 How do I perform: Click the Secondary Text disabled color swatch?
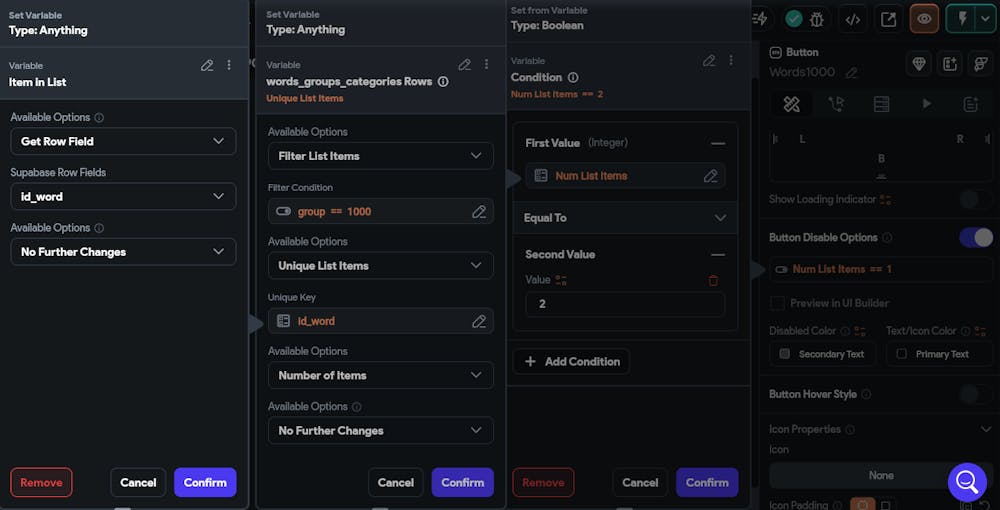click(822, 354)
